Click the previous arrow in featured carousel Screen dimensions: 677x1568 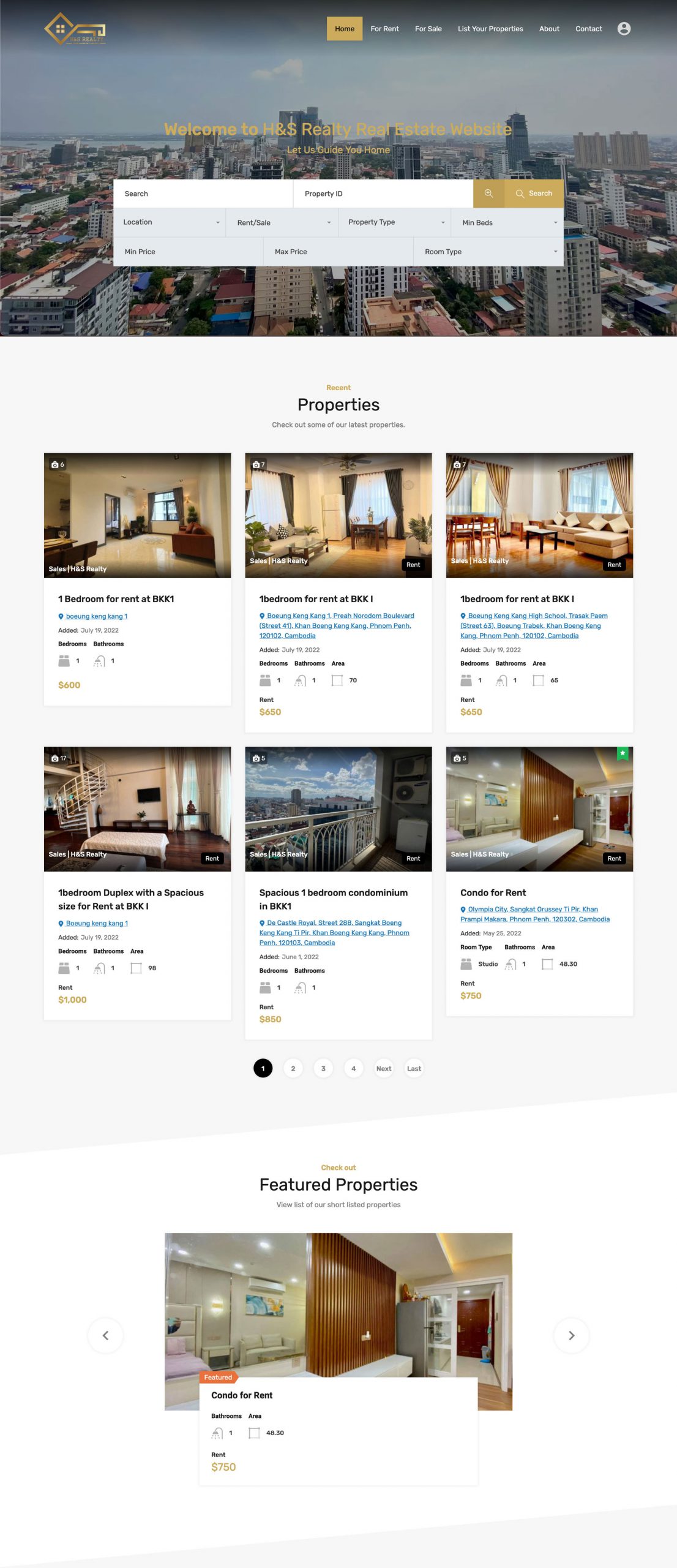pyautogui.click(x=105, y=1335)
